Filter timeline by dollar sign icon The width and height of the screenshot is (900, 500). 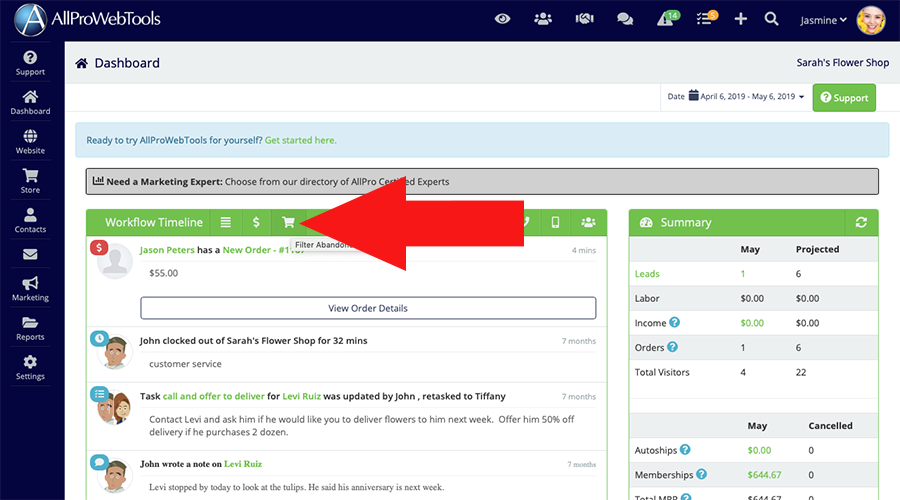coord(257,222)
